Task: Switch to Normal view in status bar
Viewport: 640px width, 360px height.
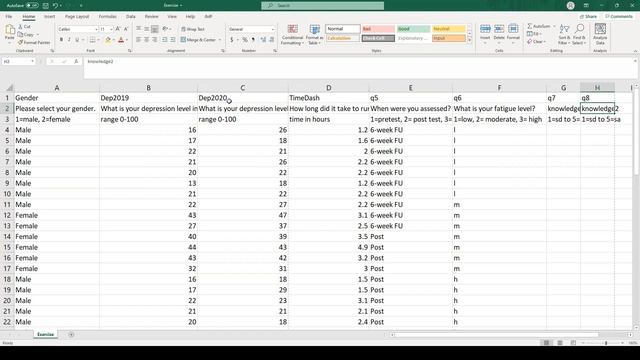Action: click(x=546, y=343)
